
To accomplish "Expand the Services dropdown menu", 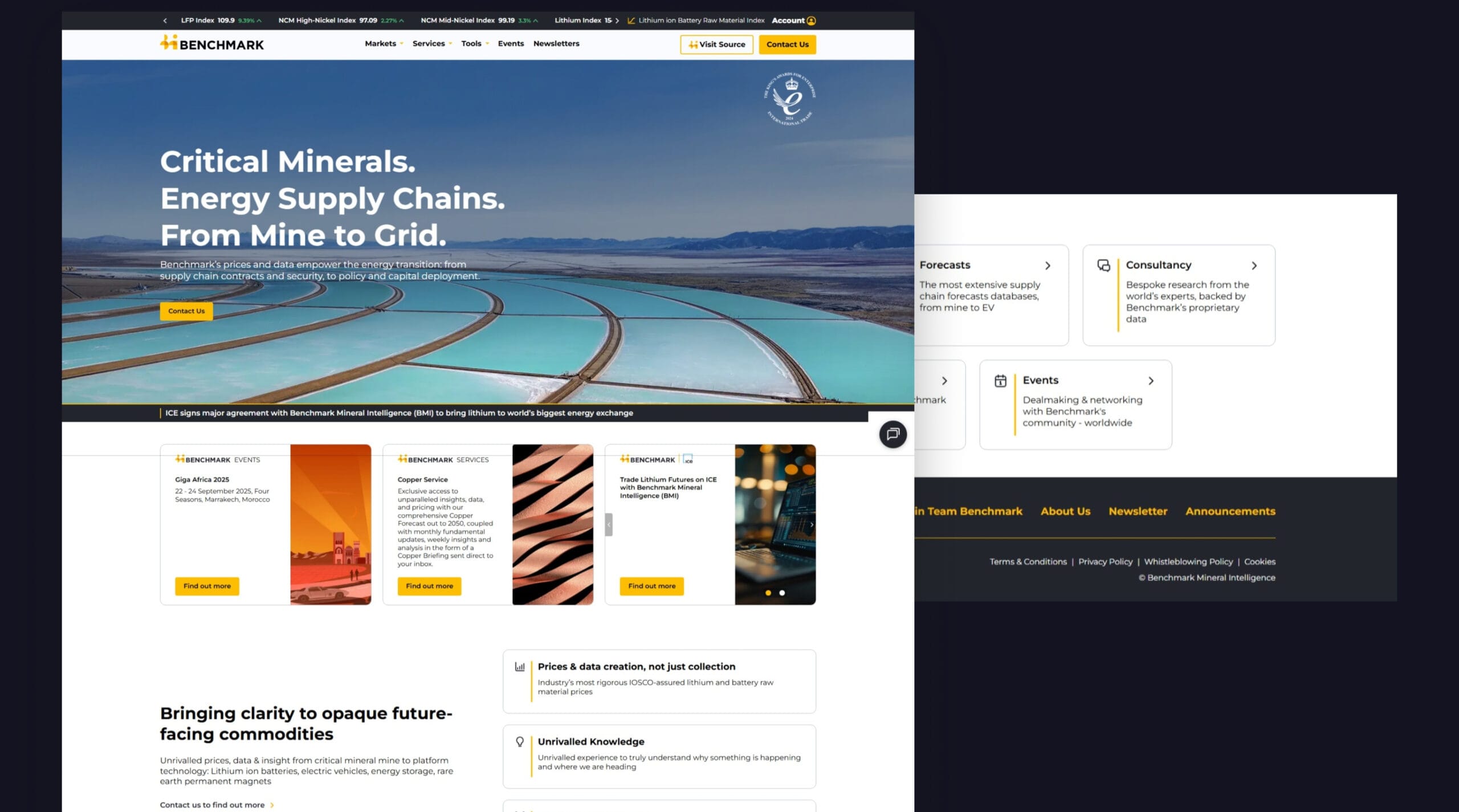I will coord(432,43).
